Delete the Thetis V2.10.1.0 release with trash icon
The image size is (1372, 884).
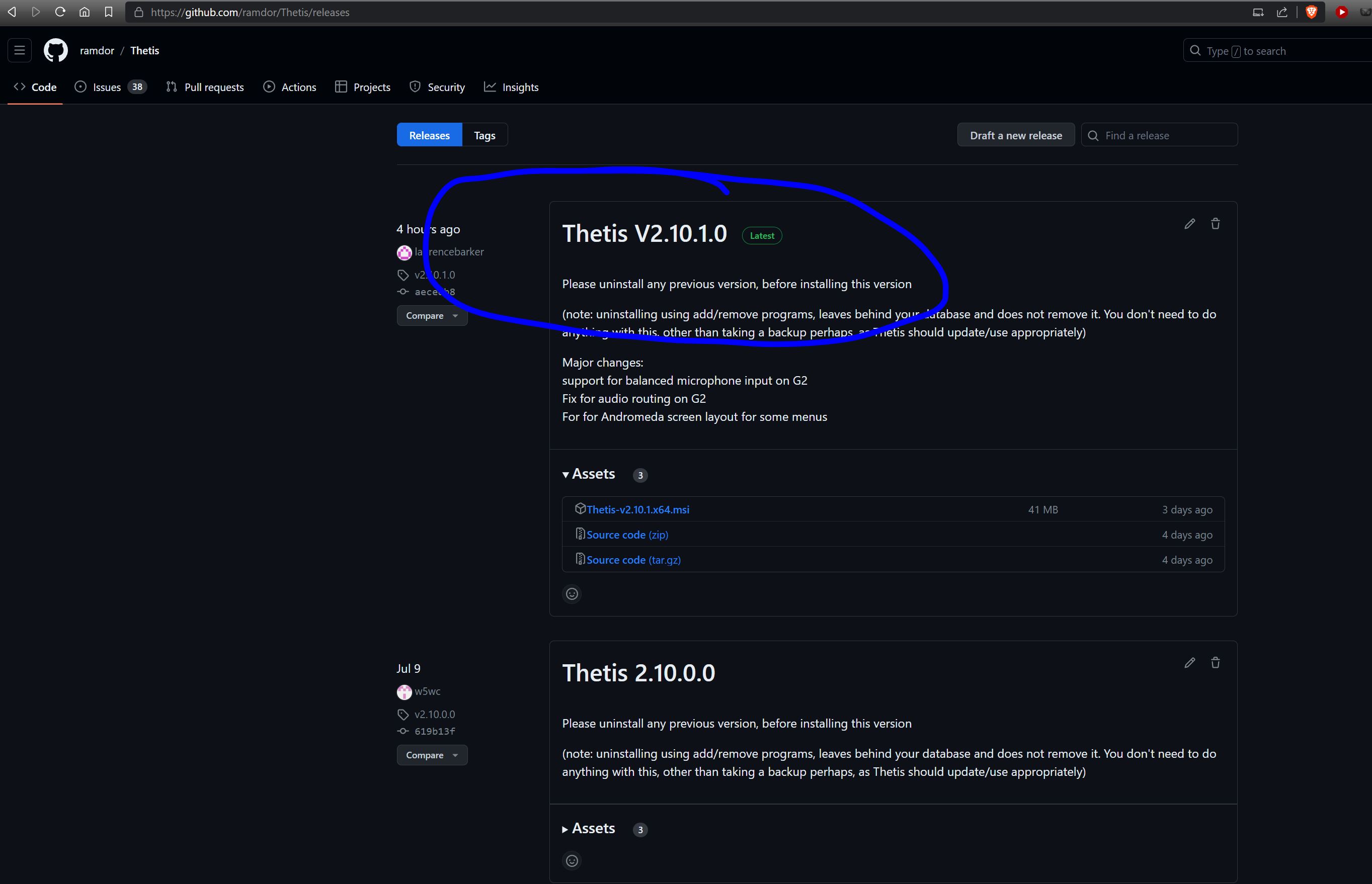tap(1215, 224)
